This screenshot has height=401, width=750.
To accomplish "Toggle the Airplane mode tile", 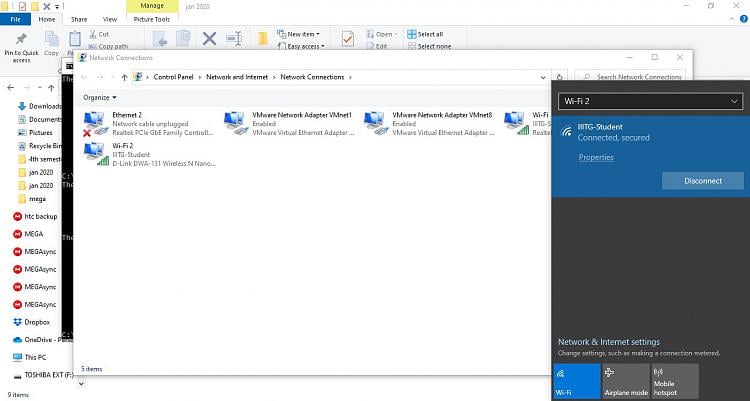I will [625, 381].
